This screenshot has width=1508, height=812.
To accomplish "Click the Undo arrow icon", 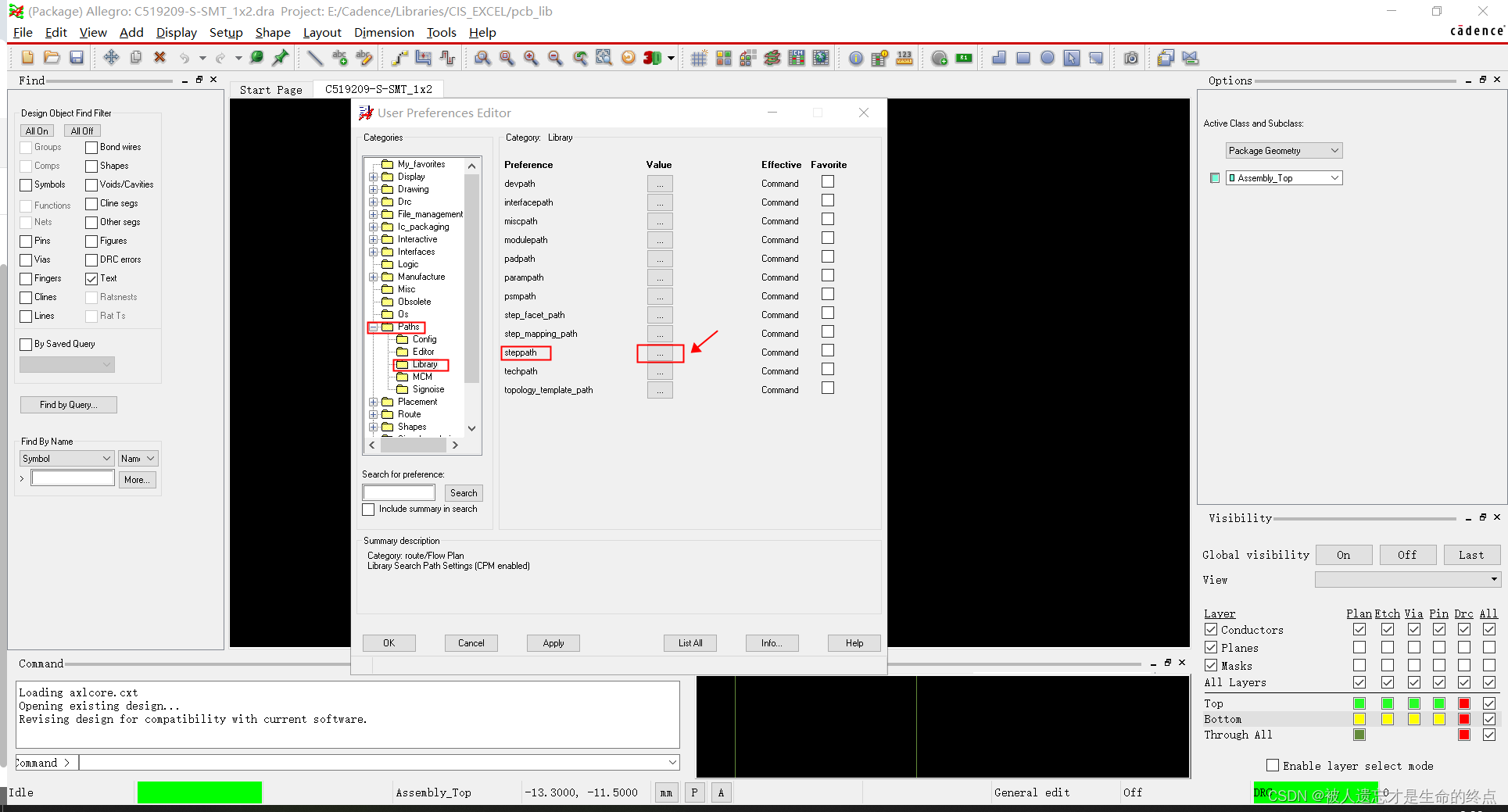I will pos(184,58).
